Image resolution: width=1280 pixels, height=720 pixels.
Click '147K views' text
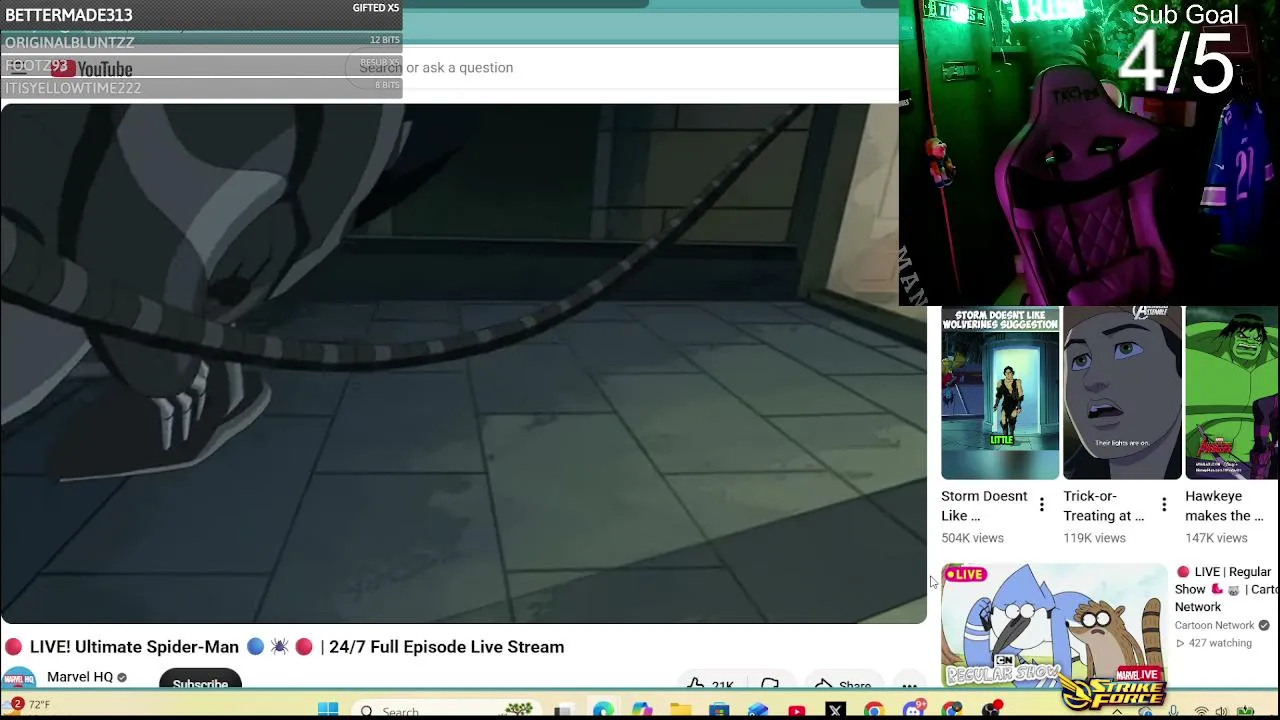[1216, 538]
